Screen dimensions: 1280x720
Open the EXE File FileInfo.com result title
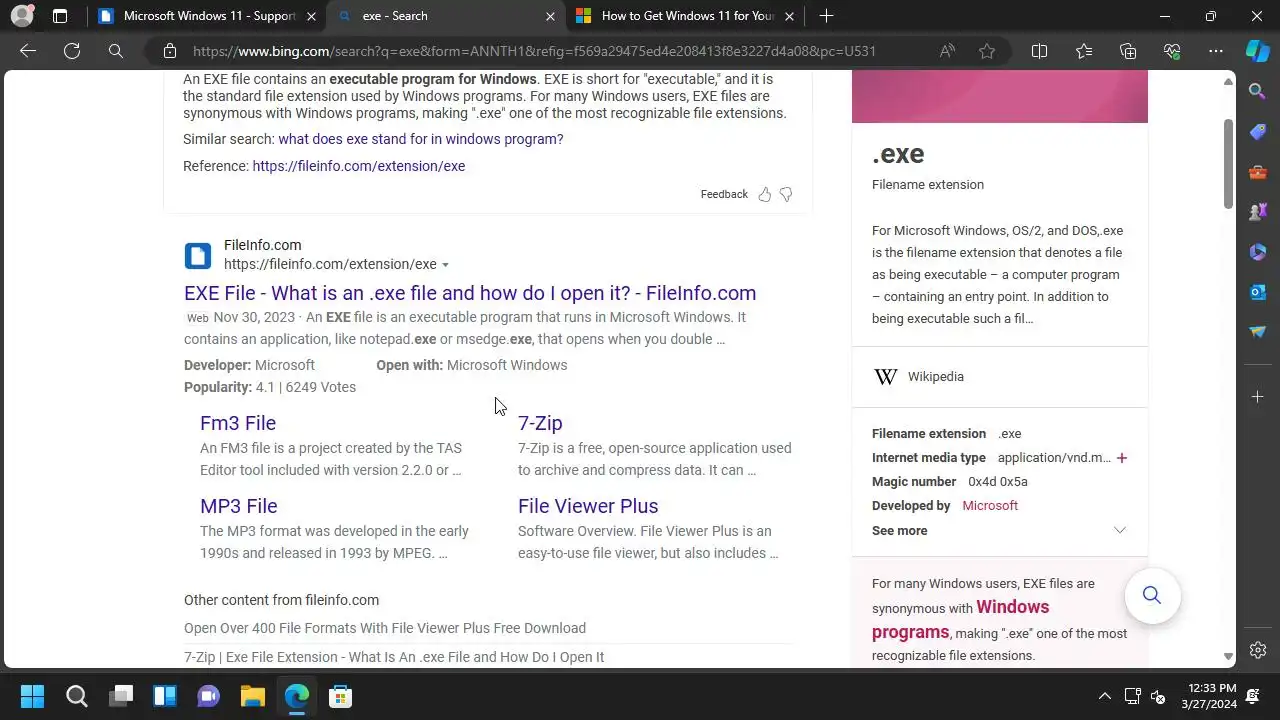pyautogui.click(x=470, y=293)
